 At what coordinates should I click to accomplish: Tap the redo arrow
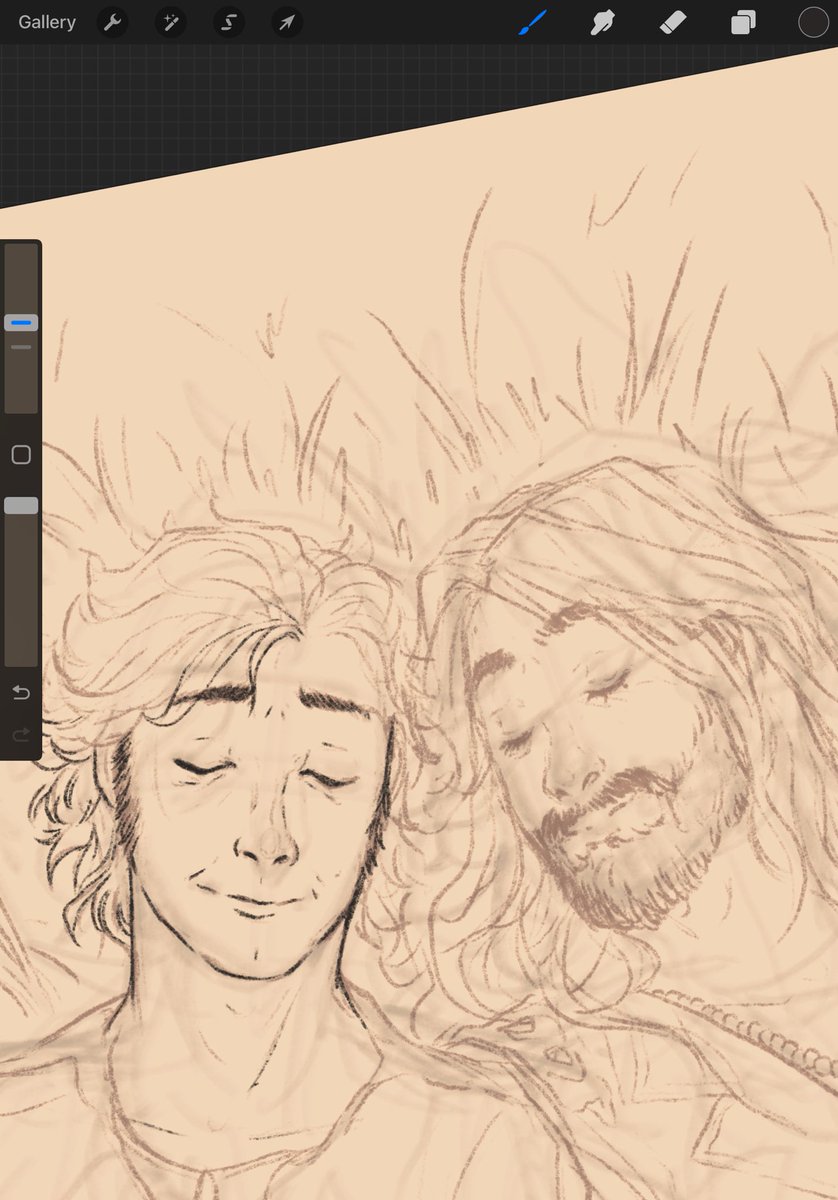[20, 734]
